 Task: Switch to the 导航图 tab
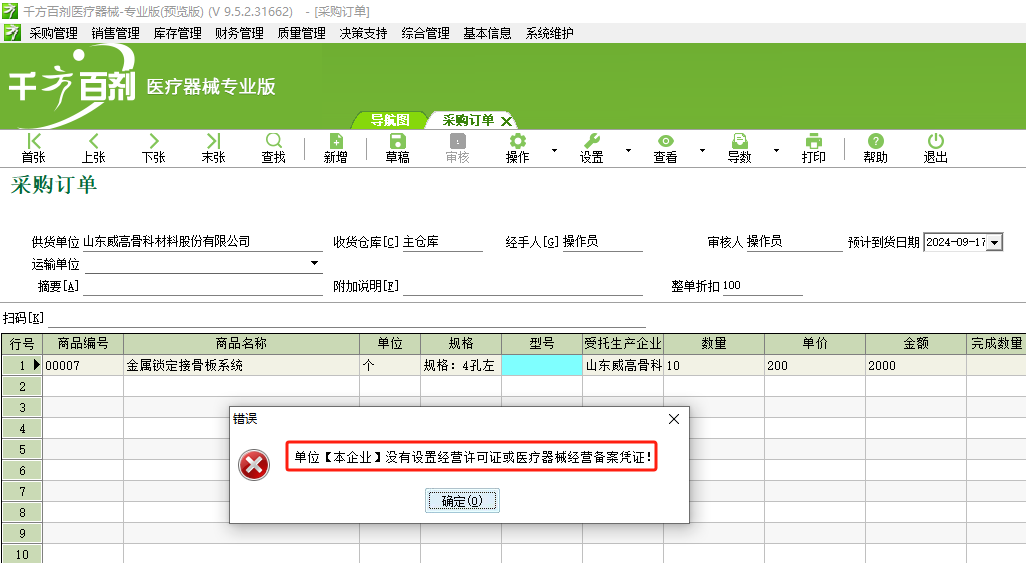pyautogui.click(x=390, y=120)
